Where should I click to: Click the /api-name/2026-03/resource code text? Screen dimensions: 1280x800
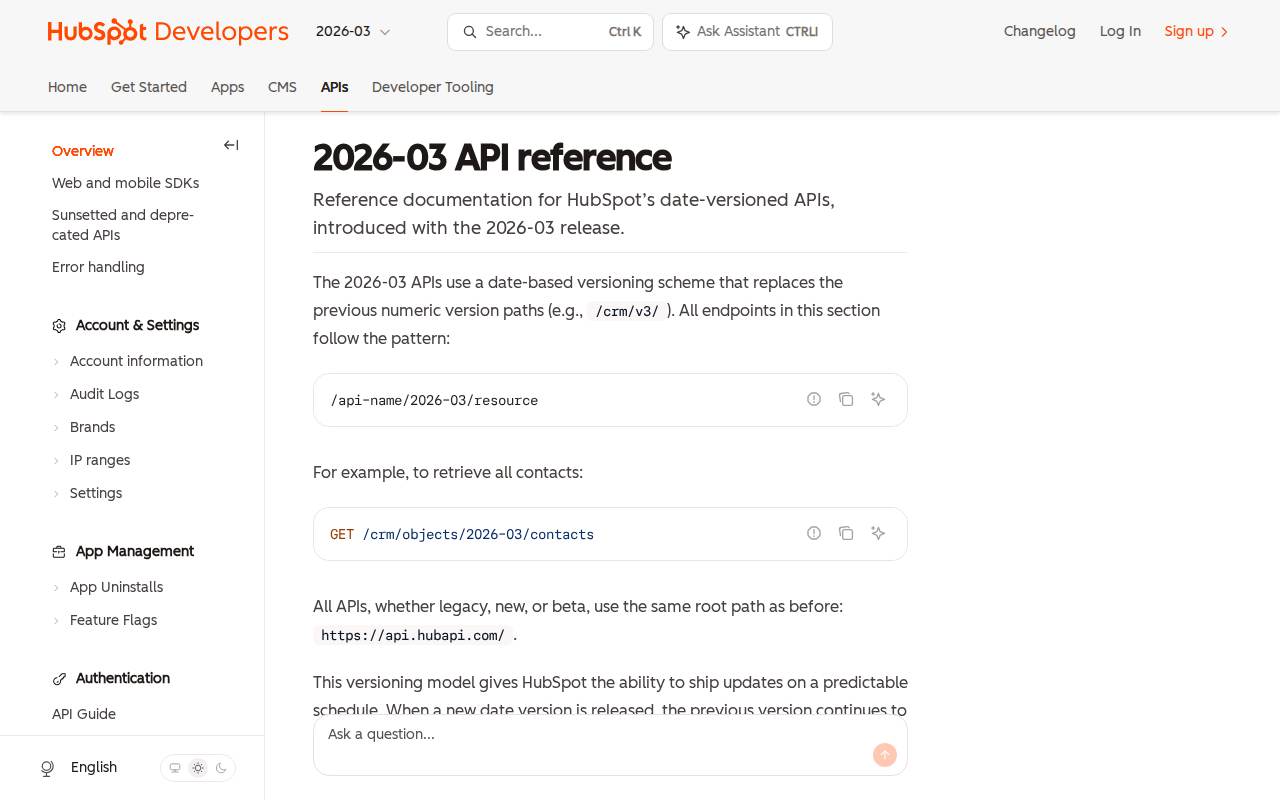(x=434, y=401)
